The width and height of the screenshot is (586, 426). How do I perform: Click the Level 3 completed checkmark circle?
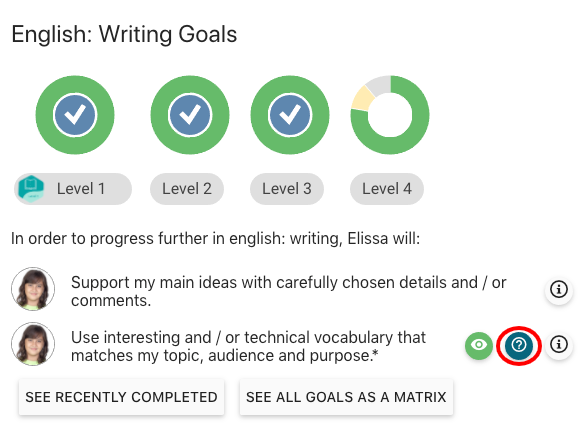[x=290, y=115]
